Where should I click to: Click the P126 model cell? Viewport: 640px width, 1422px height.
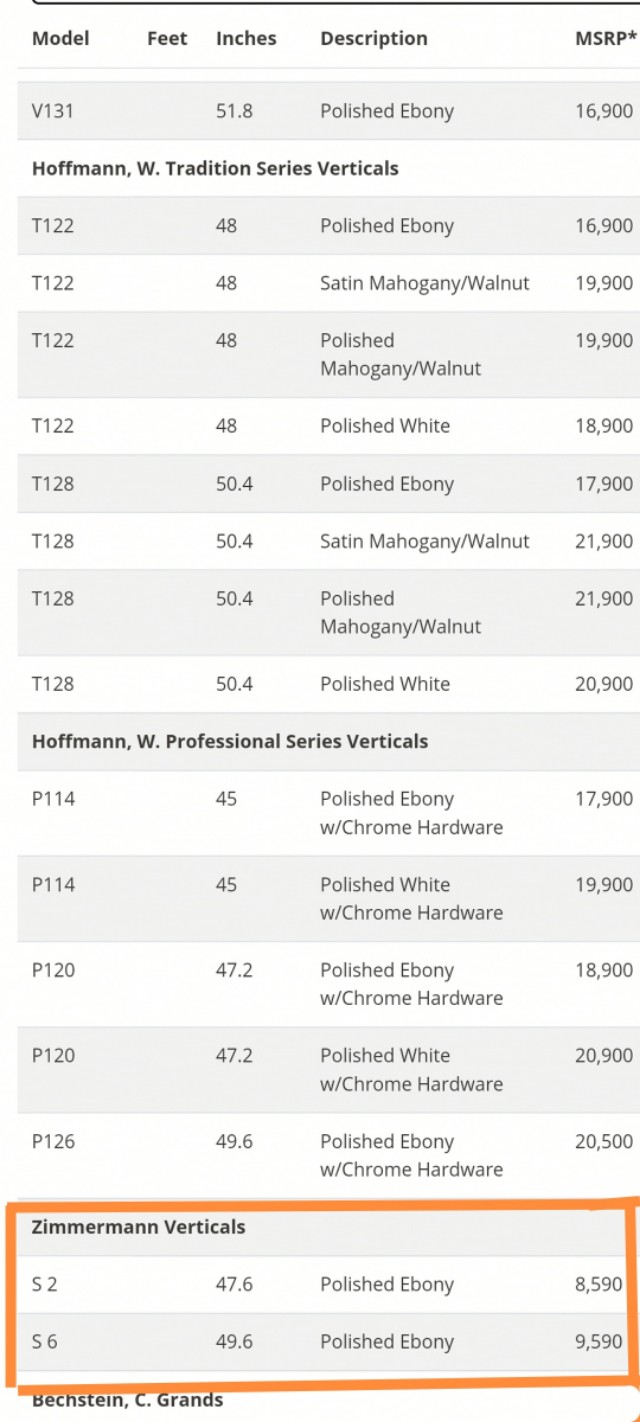pyautogui.click(x=53, y=1141)
